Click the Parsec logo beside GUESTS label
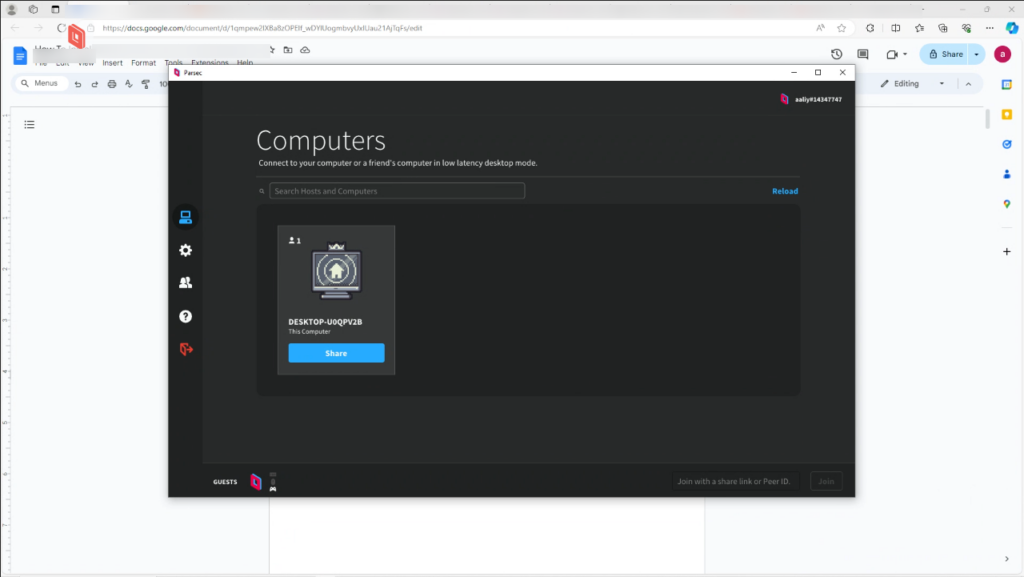Screen dimensions: 1024x577 point(255,481)
